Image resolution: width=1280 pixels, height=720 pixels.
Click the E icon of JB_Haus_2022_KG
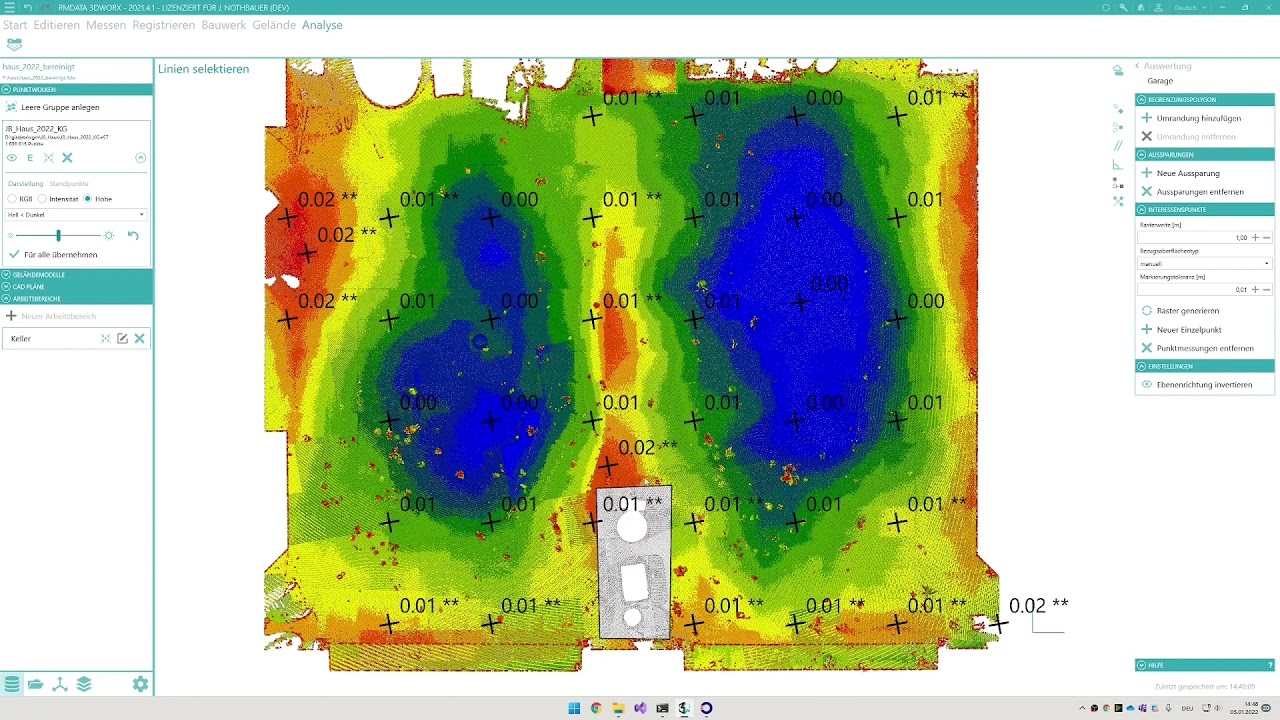[x=30, y=158]
